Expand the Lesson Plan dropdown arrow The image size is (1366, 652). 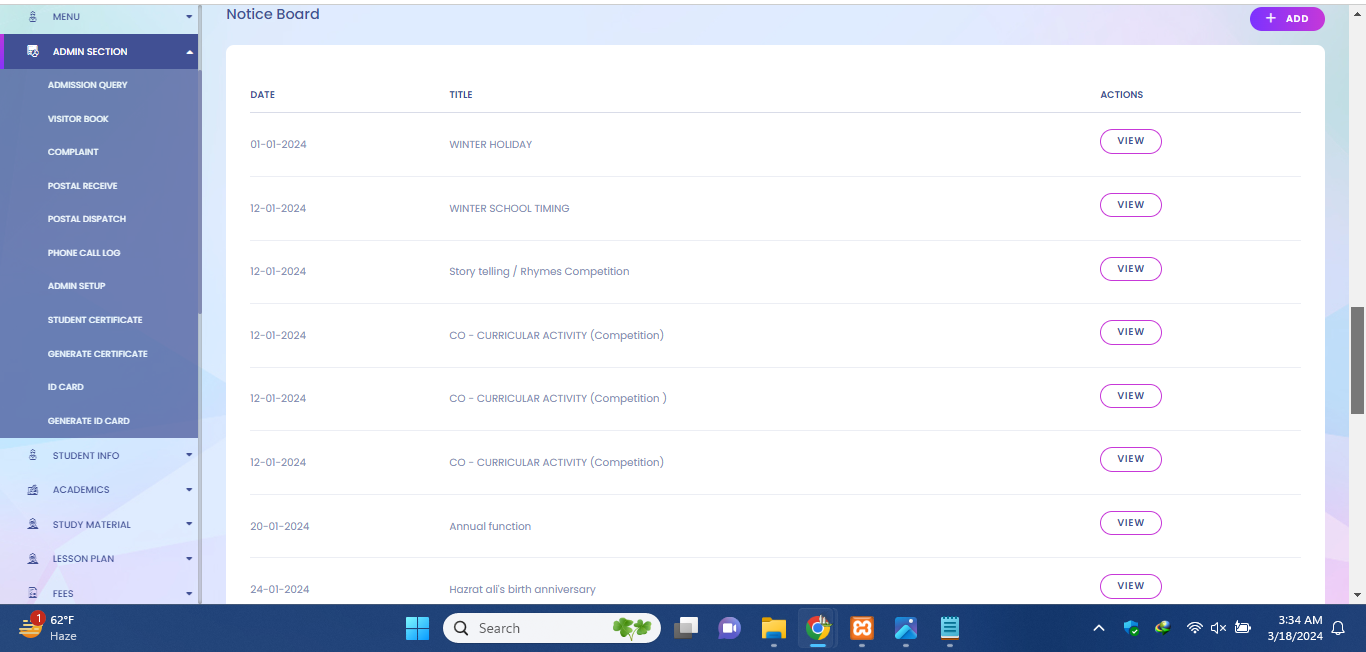[189, 559]
